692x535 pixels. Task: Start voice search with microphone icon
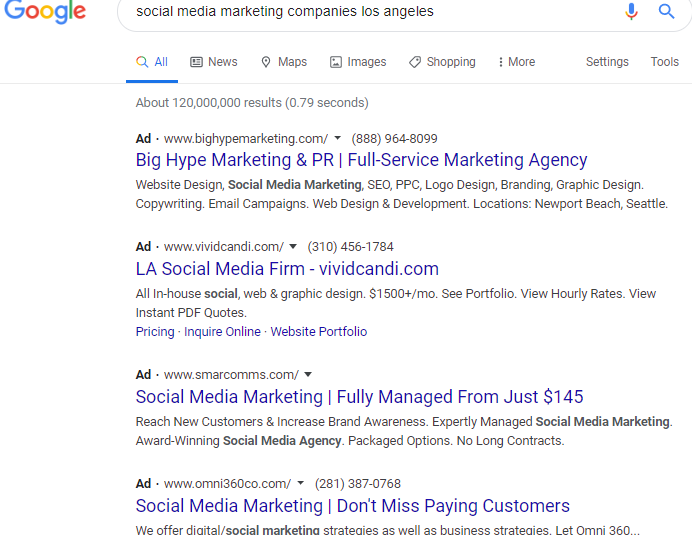[x=631, y=11]
